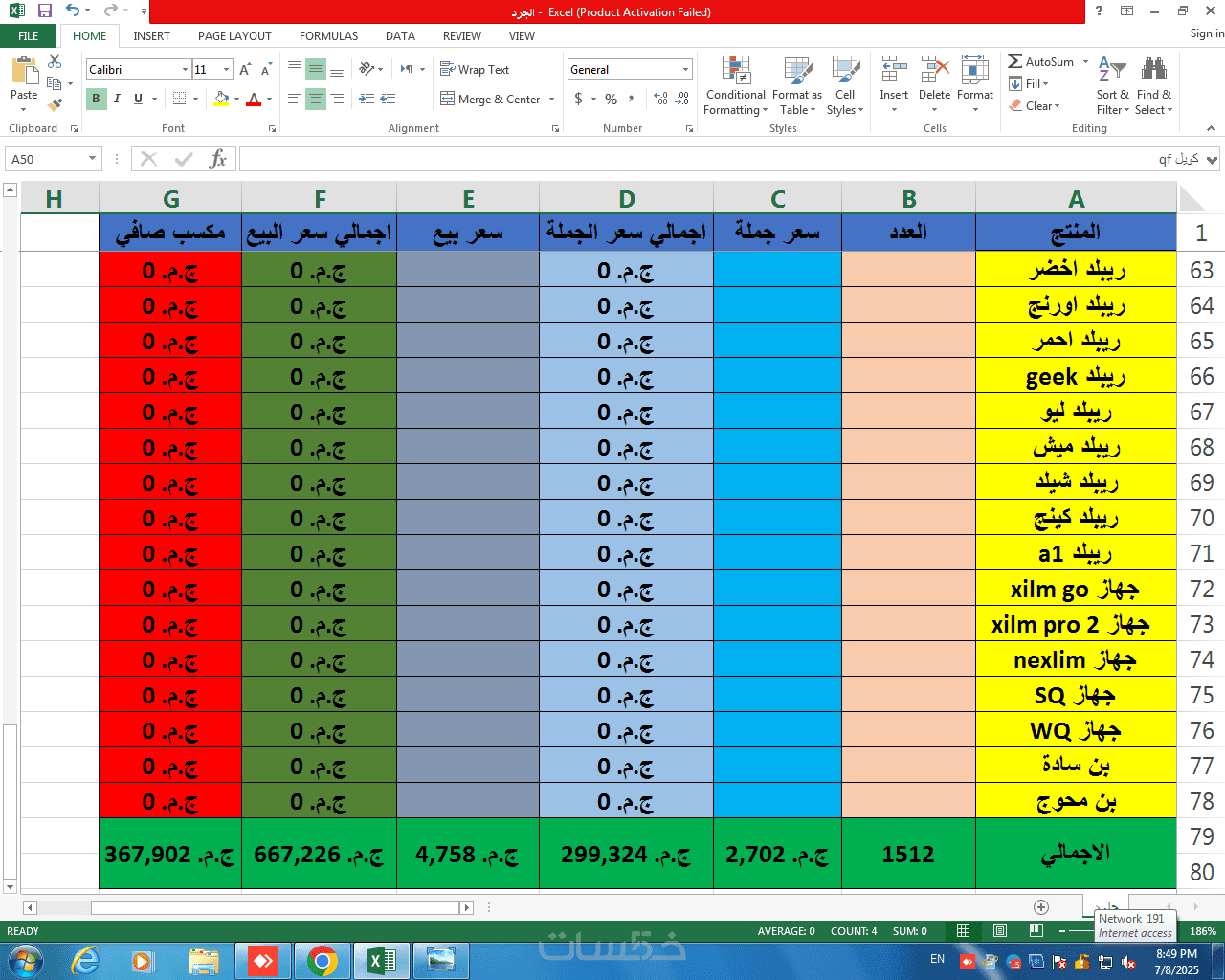Switch to Page Layout view in status bar
The image size is (1225, 980).
pyautogui.click(x=1000, y=931)
